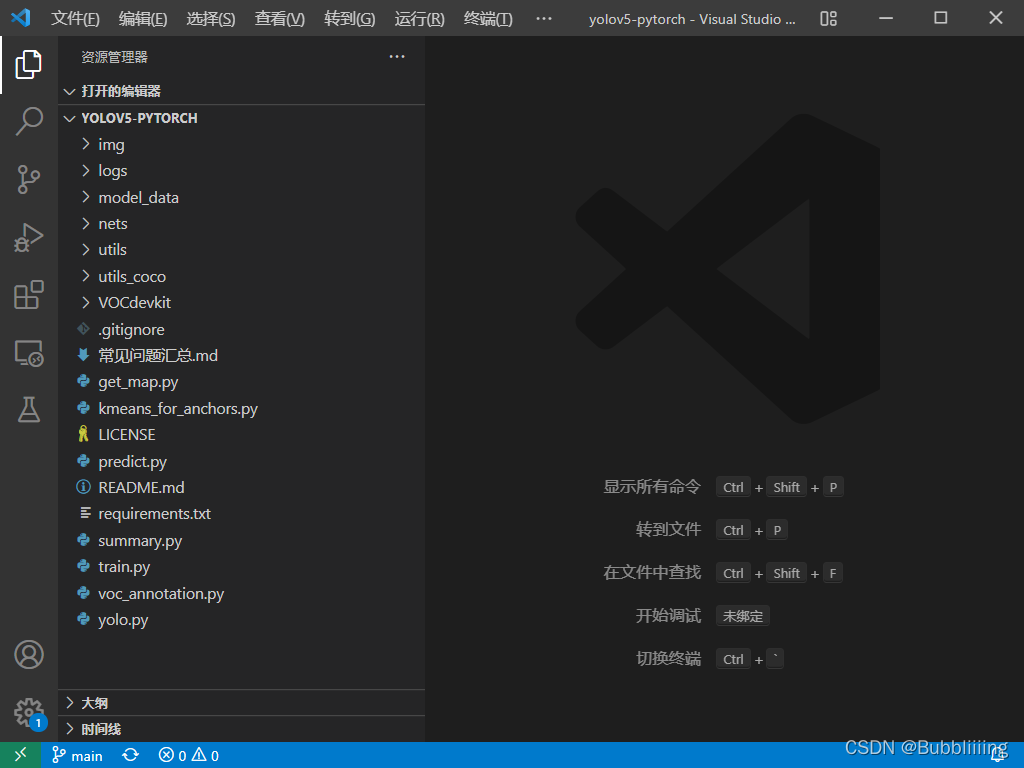Open the 转到(G) menu
Image resolution: width=1024 pixels, height=768 pixels.
pos(350,19)
